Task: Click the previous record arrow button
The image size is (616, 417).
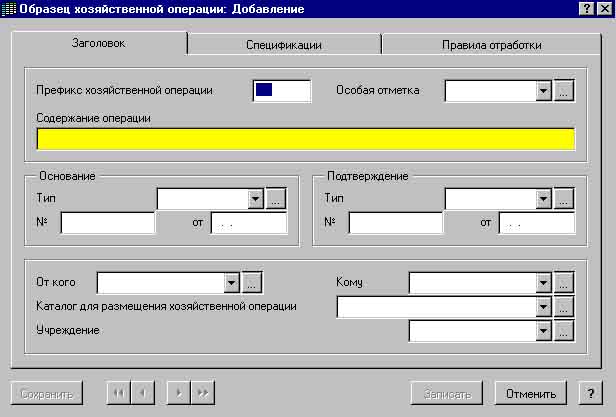Action: 143,393
